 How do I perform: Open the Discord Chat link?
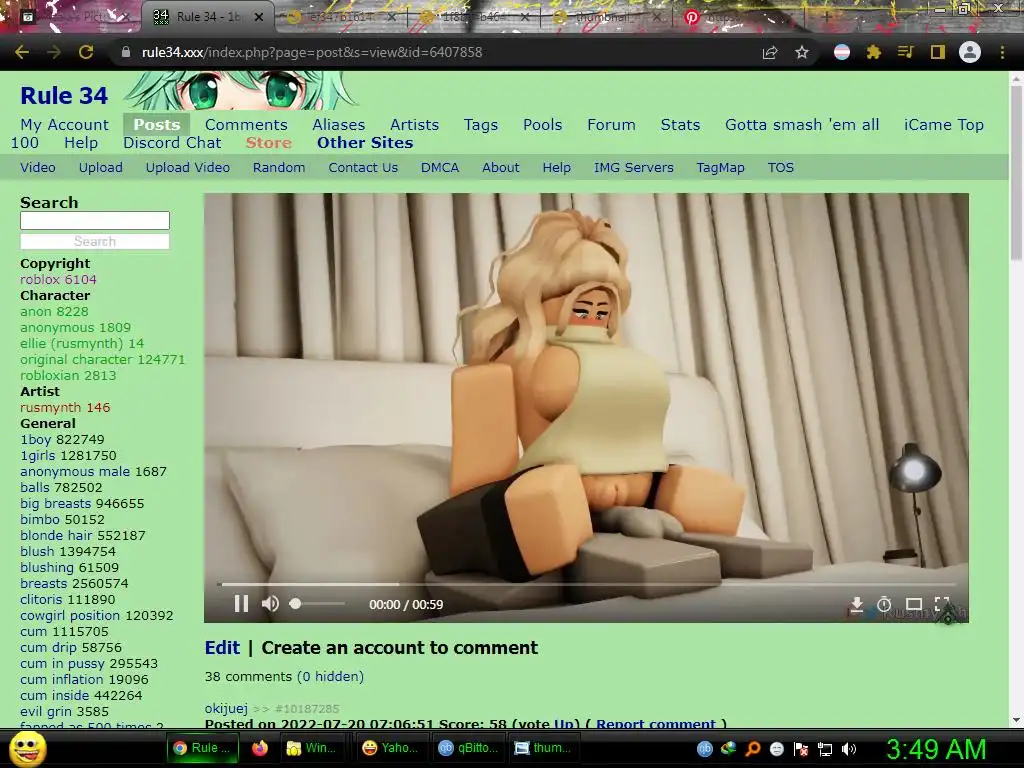(x=172, y=143)
